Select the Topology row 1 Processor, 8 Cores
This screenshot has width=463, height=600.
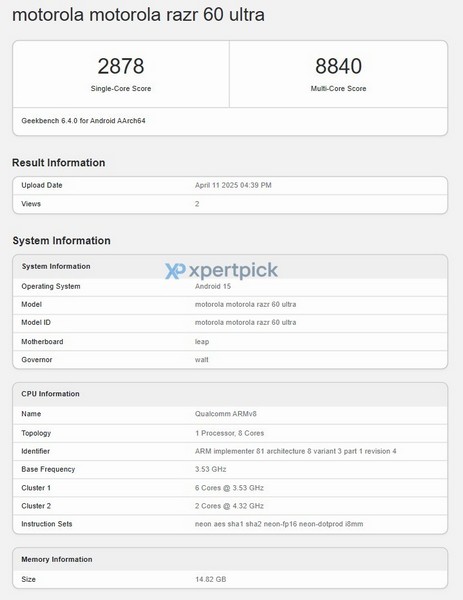tap(230, 434)
